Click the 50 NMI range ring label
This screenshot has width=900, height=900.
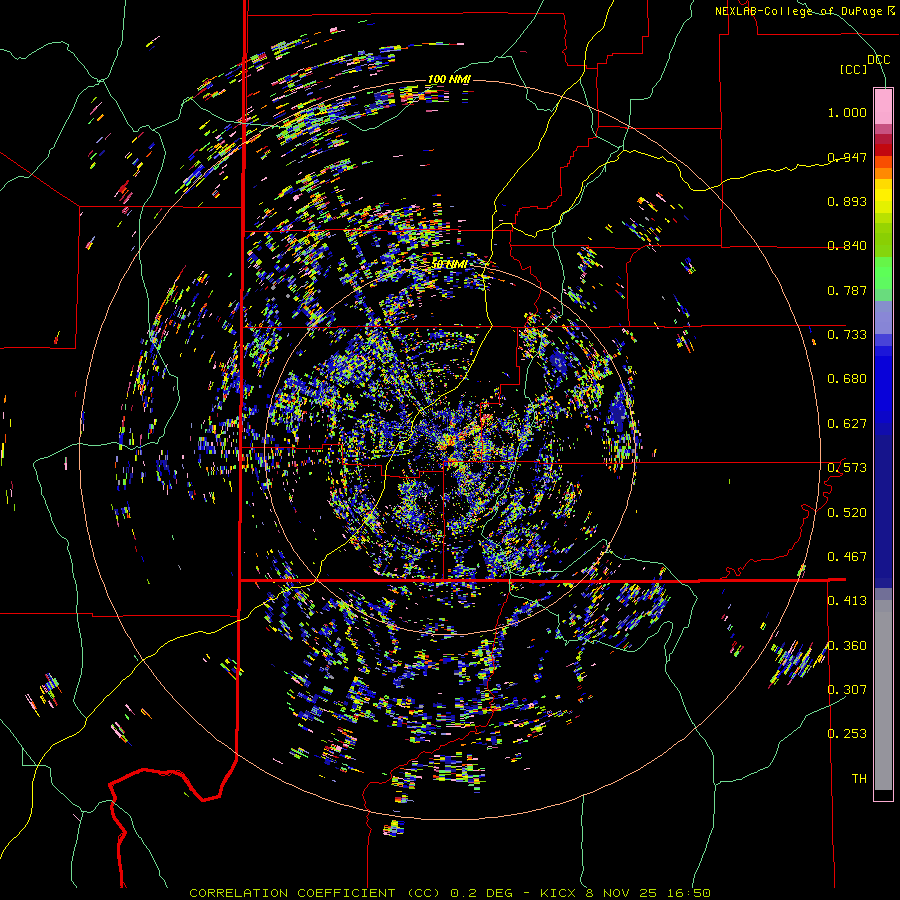pyautogui.click(x=449, y=265)
